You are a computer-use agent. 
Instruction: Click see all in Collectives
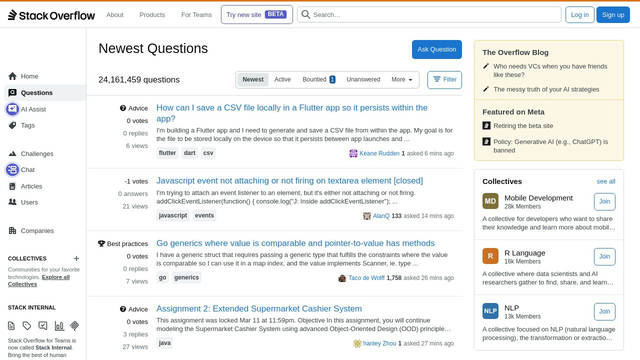pyautogui.click(x=606, y=181)
